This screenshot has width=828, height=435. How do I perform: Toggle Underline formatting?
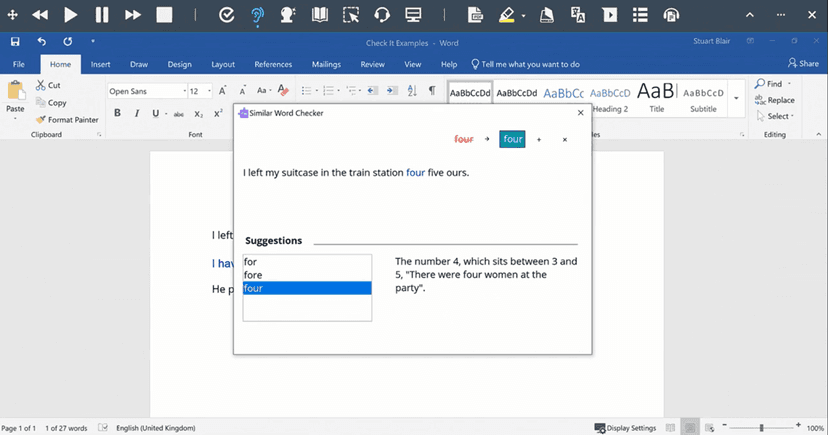[x=155, y=113]
